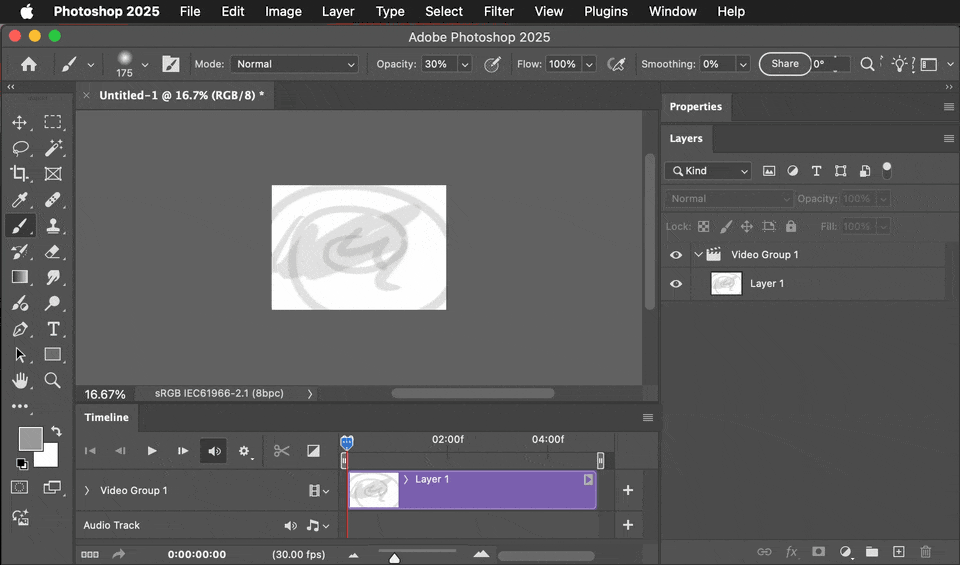Click the foreground color swatch
Screen dimensions: 960x565
[x=29, y=438]
